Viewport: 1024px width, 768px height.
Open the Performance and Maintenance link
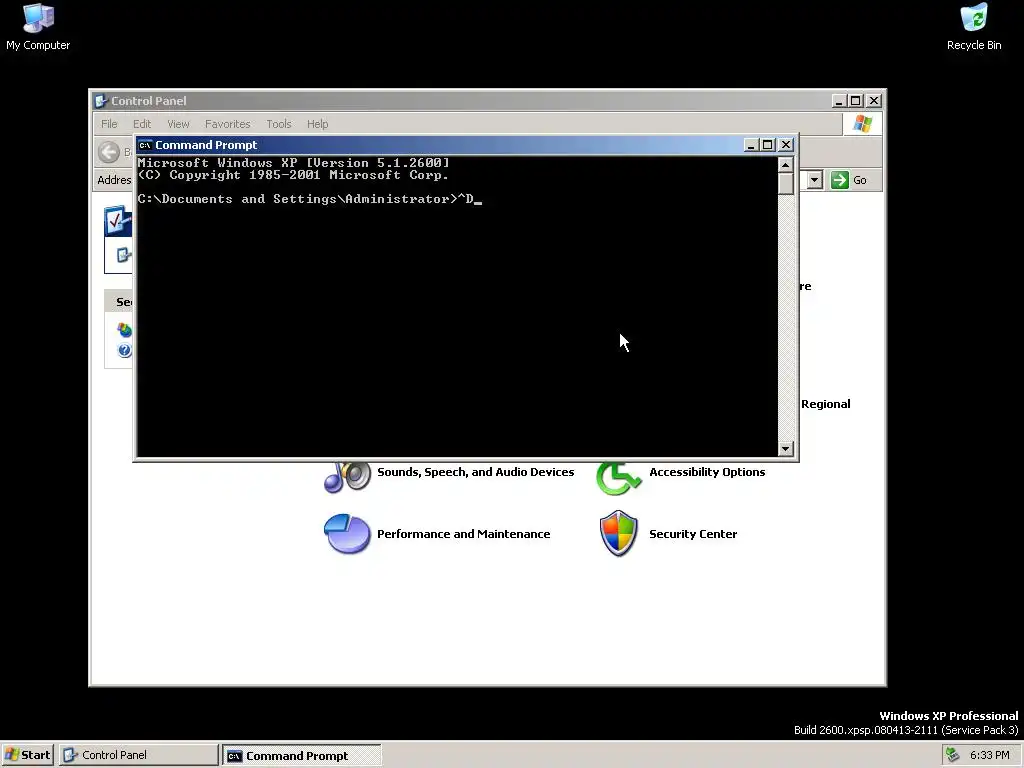[x=464, y=534]
